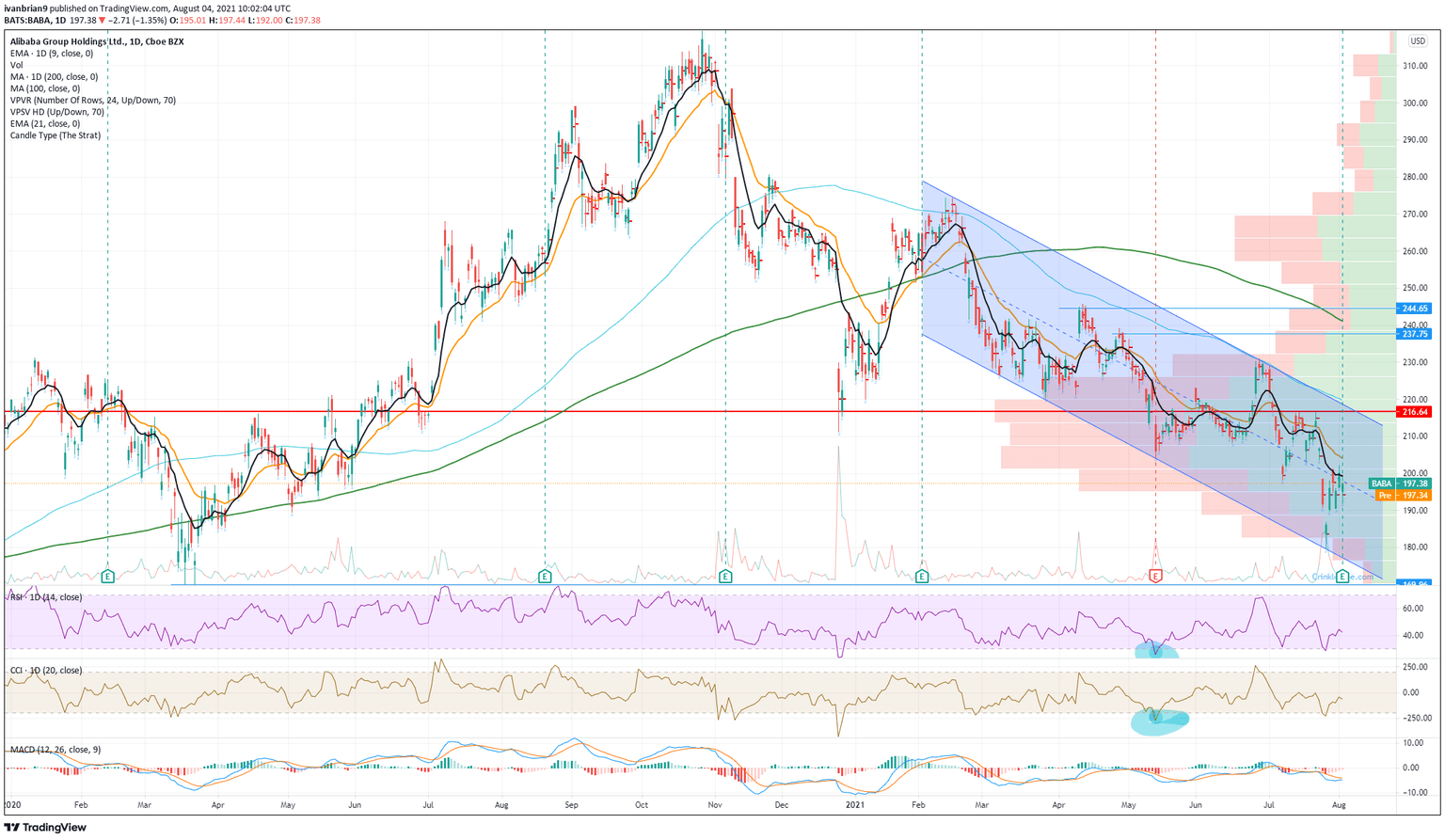Select the VPSV HD (Up/Down, 70) legend
The image size is (1445, 840).
click(56, 112)
